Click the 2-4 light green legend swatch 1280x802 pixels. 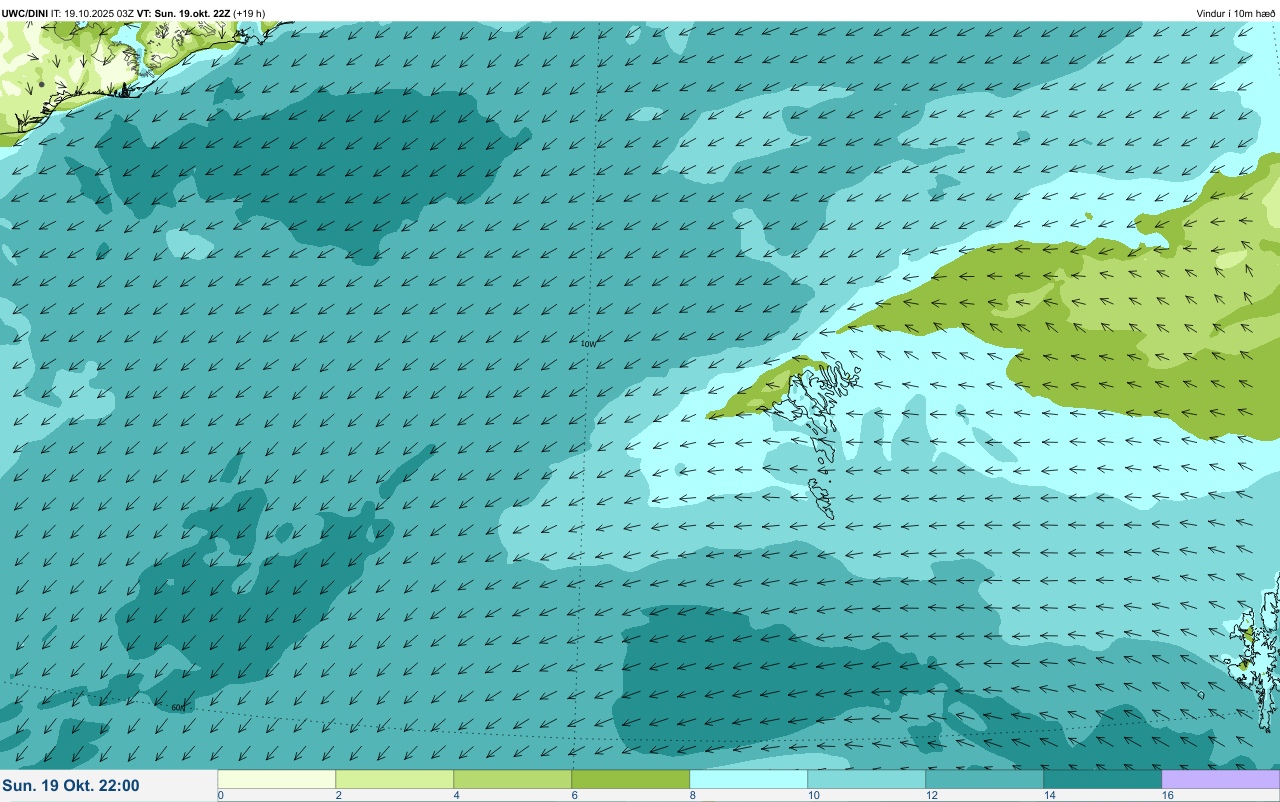[x=394, y=779]
